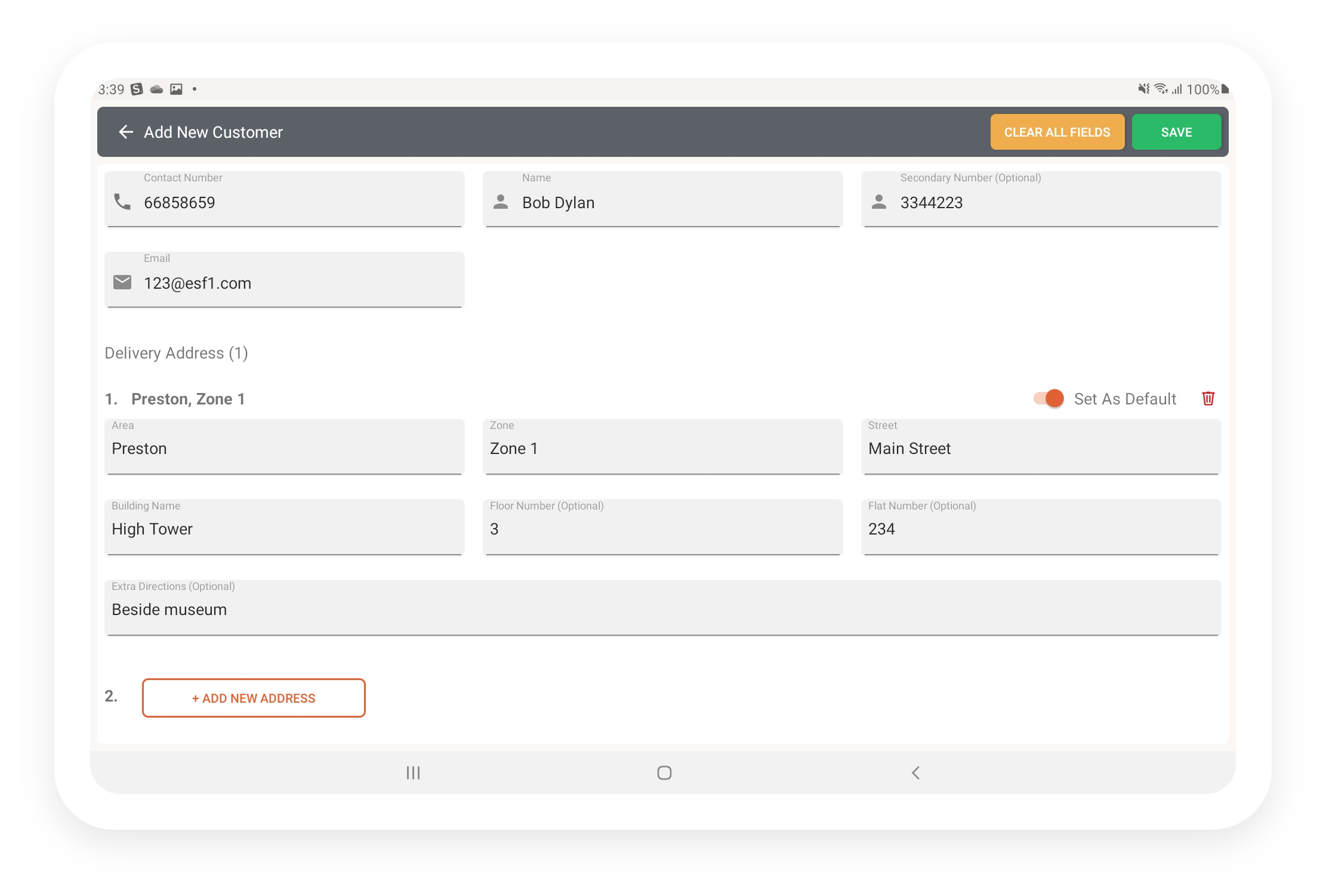The width and height of the screenshot is (1326, 896).
Task: Click the Flat Number field showing 234
Action: point(1041,529)
